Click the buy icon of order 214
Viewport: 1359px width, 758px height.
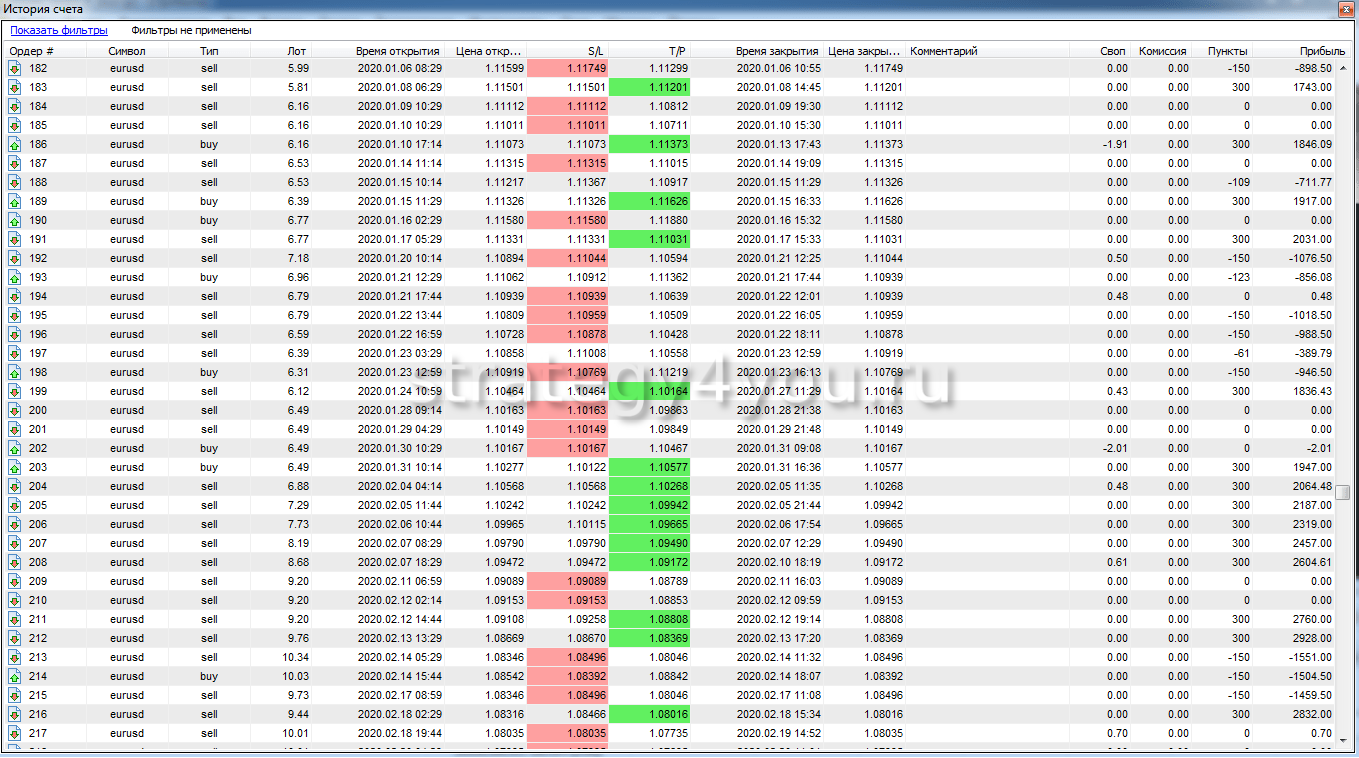(x=15, y=676)
